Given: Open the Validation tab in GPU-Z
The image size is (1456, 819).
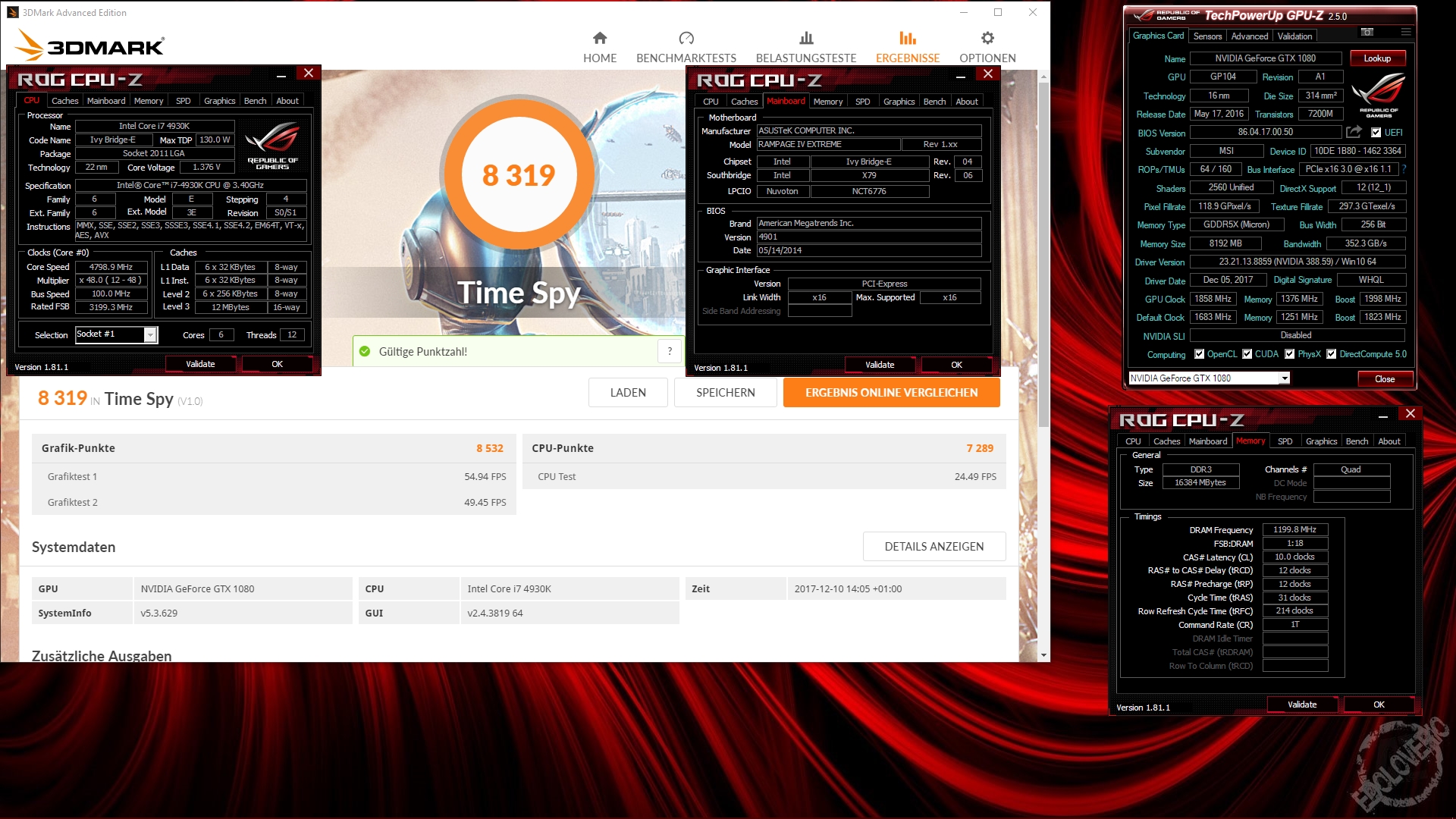Looking at the screenshot, I should coord(1294,36).
